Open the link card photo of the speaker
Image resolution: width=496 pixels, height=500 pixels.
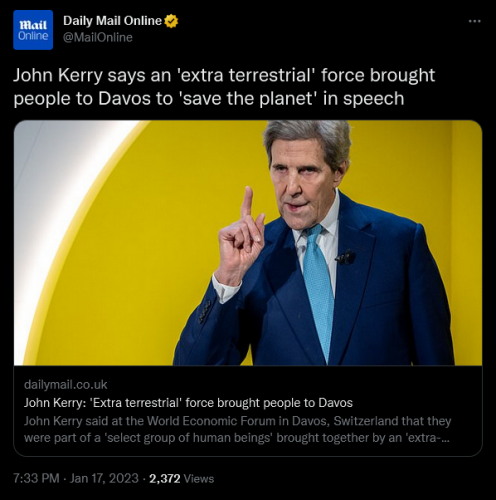[x=248, y=243]
